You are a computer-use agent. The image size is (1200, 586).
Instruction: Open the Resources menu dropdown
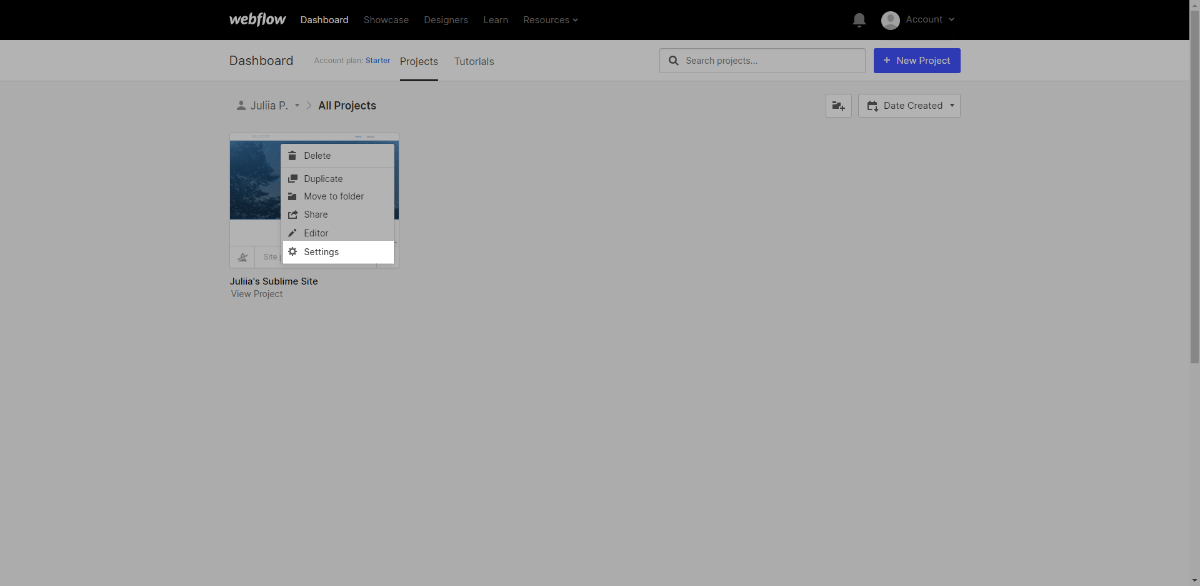[550, 20]
